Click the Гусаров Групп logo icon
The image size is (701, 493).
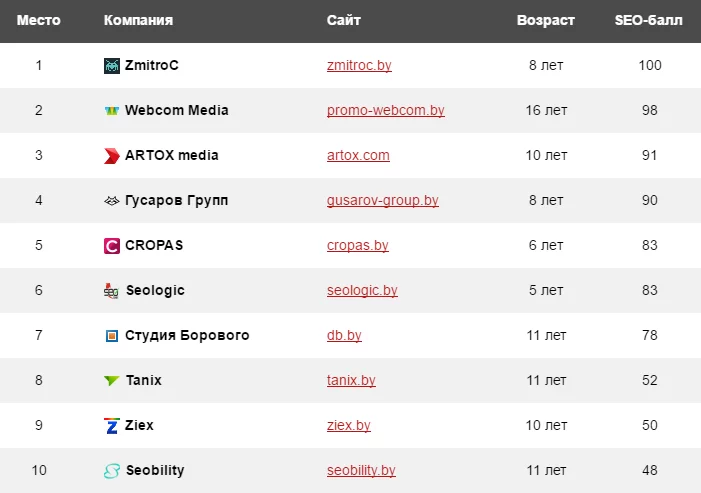pos(112,201)
